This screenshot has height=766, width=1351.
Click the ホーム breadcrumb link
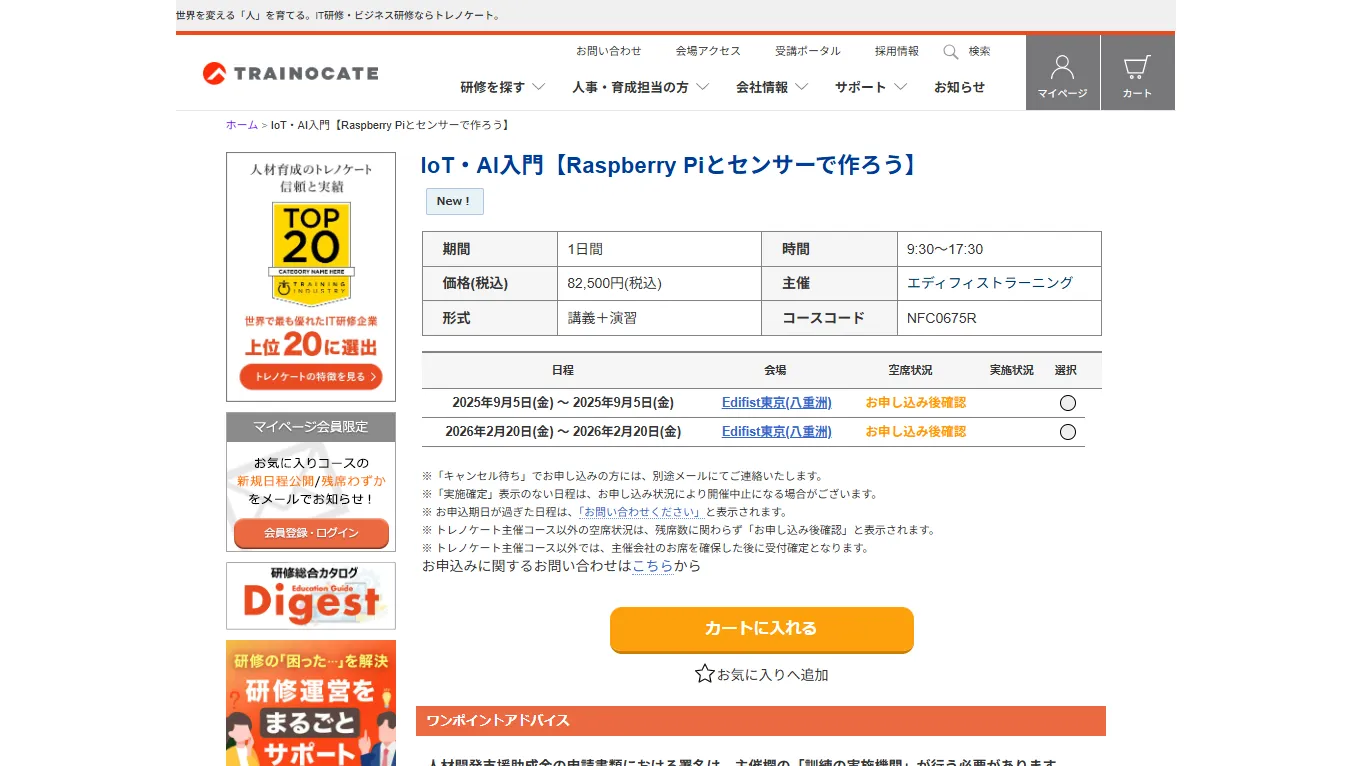(x=242, y=125)
